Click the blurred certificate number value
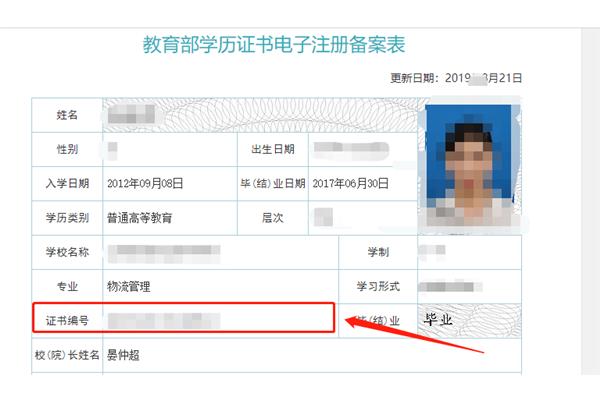This screenshot has height=400, width=600. (164, 321)
